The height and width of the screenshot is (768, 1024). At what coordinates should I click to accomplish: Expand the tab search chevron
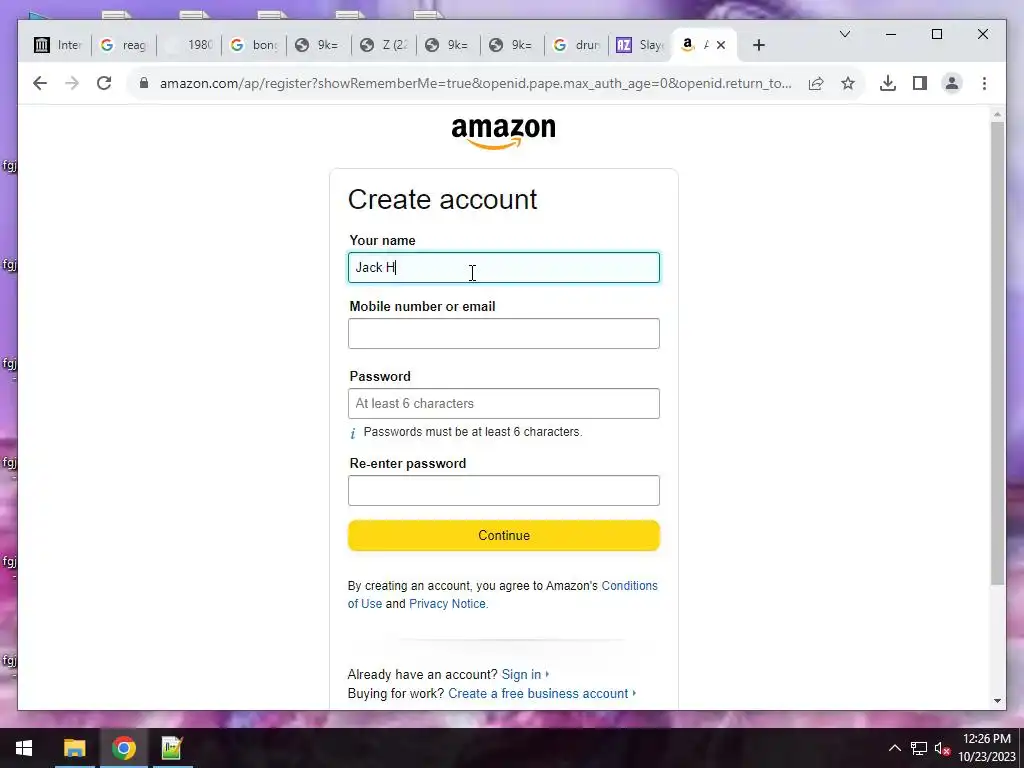pos(844,34)
